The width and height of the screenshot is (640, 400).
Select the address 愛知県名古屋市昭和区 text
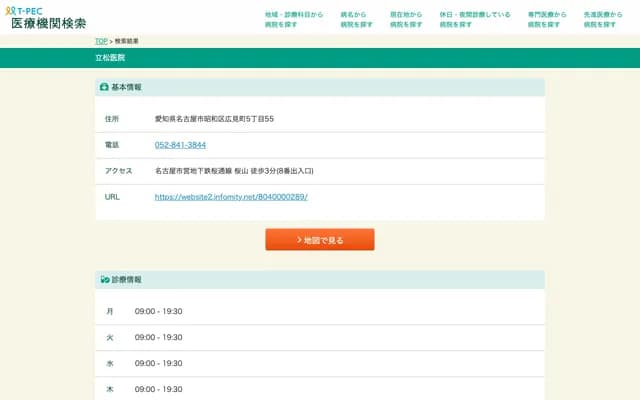214,119
